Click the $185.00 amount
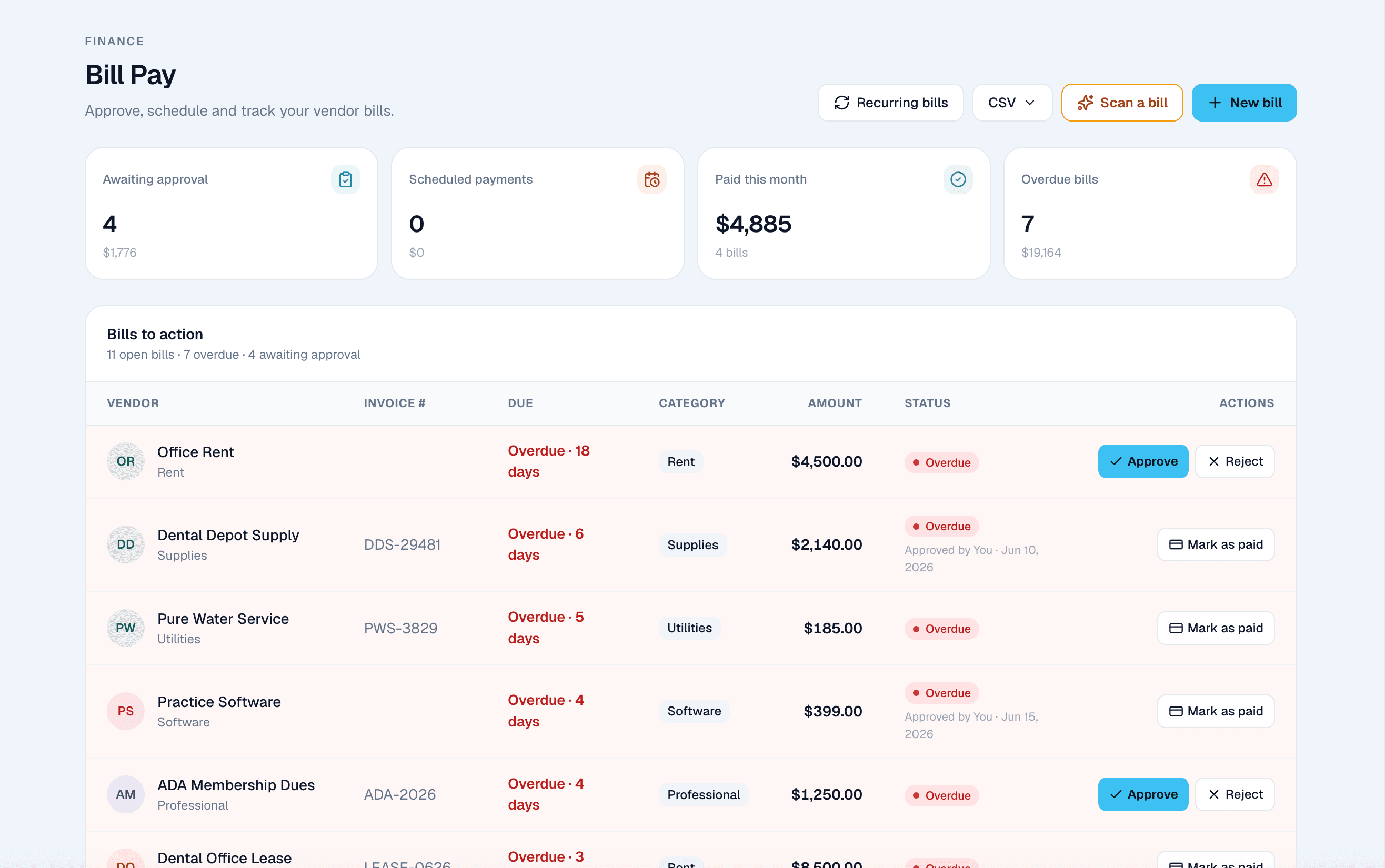Screen dimensions: 1385x868 (x=832, y=628)
